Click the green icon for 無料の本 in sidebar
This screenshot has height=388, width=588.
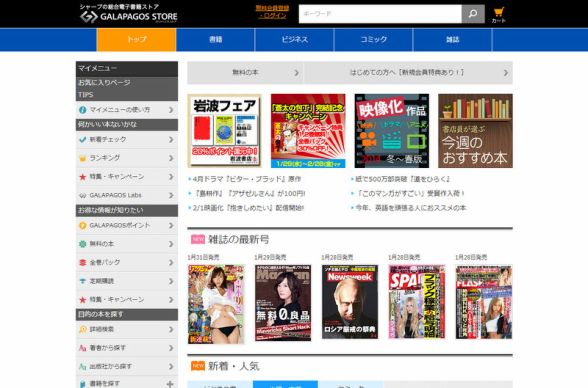(x=82, y=244)
